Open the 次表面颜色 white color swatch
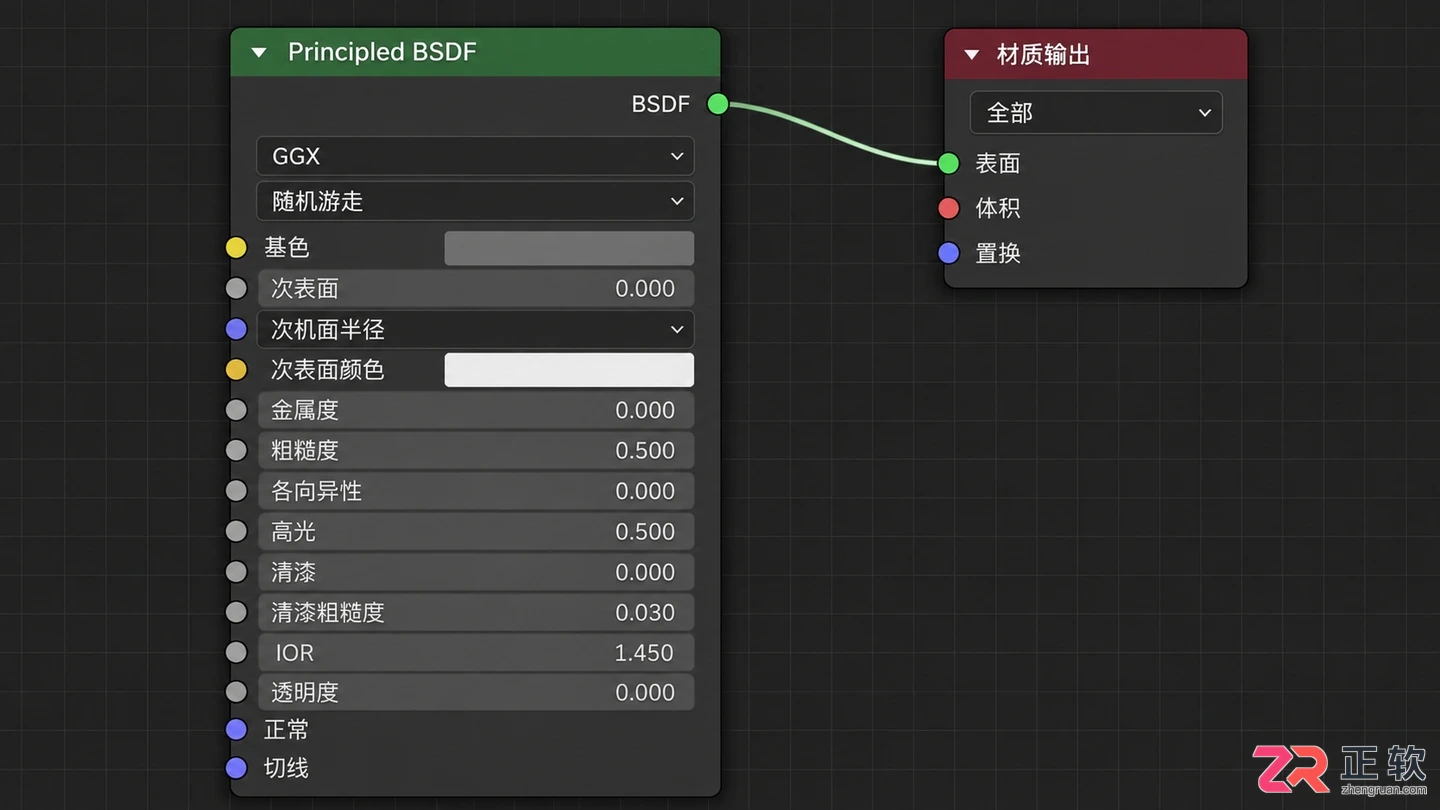Image resolution: width=1440 pixels, height=810 pixels. 569,370
